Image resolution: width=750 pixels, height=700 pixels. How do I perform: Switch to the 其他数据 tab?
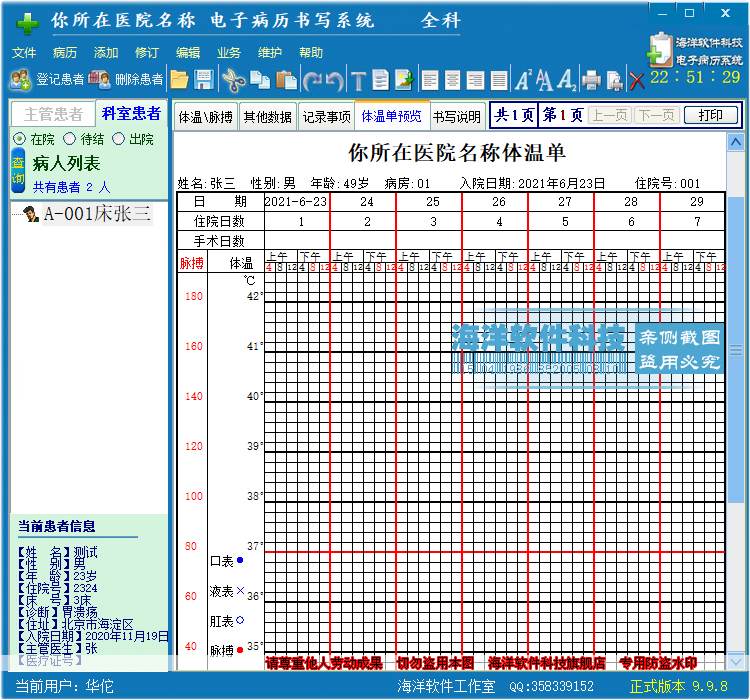pyautogui.click(x=267, y=116)
